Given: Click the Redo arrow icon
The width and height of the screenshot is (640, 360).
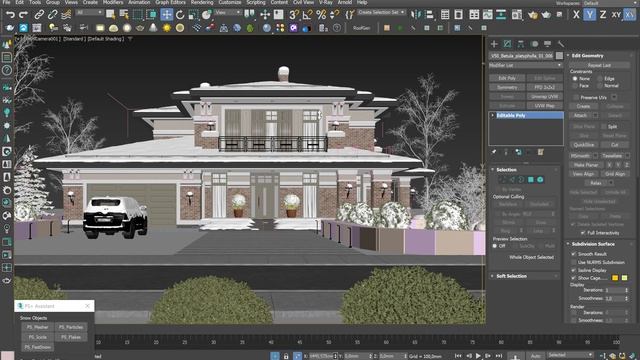Looking at the screenshot, I should click(24, 15).
